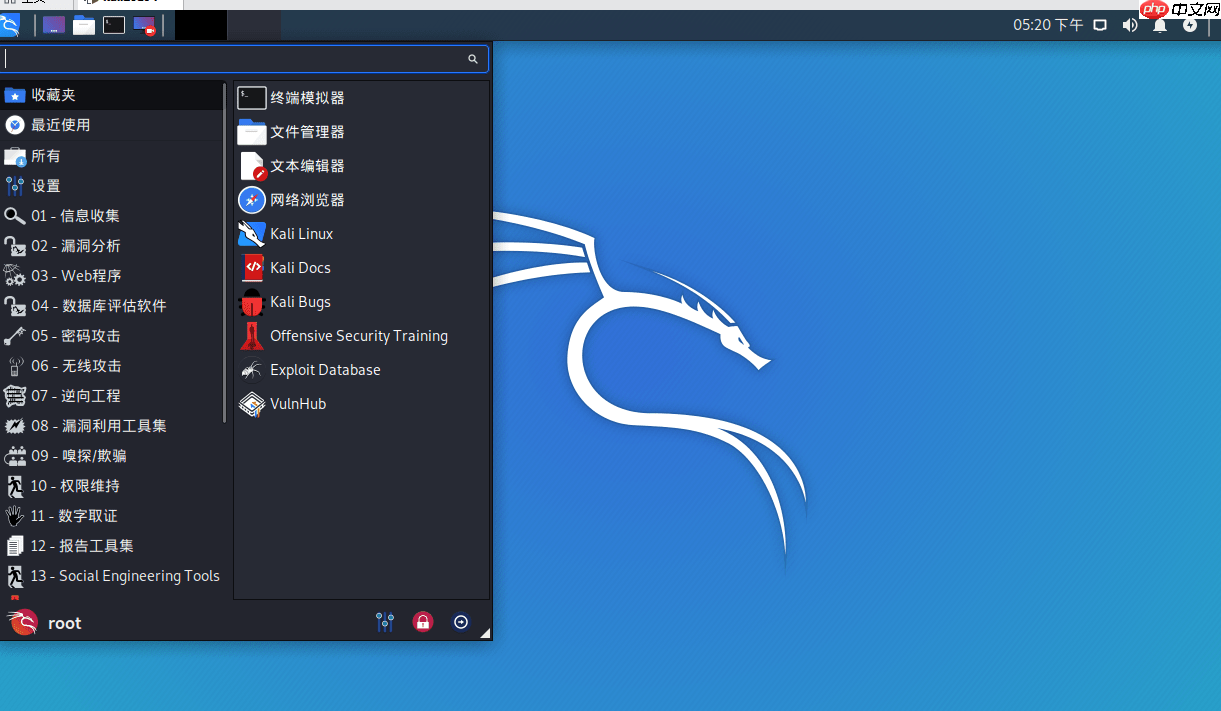Select 13 - Social Engineering Tools category
The image size is (1221, 711).
(112, 576)
